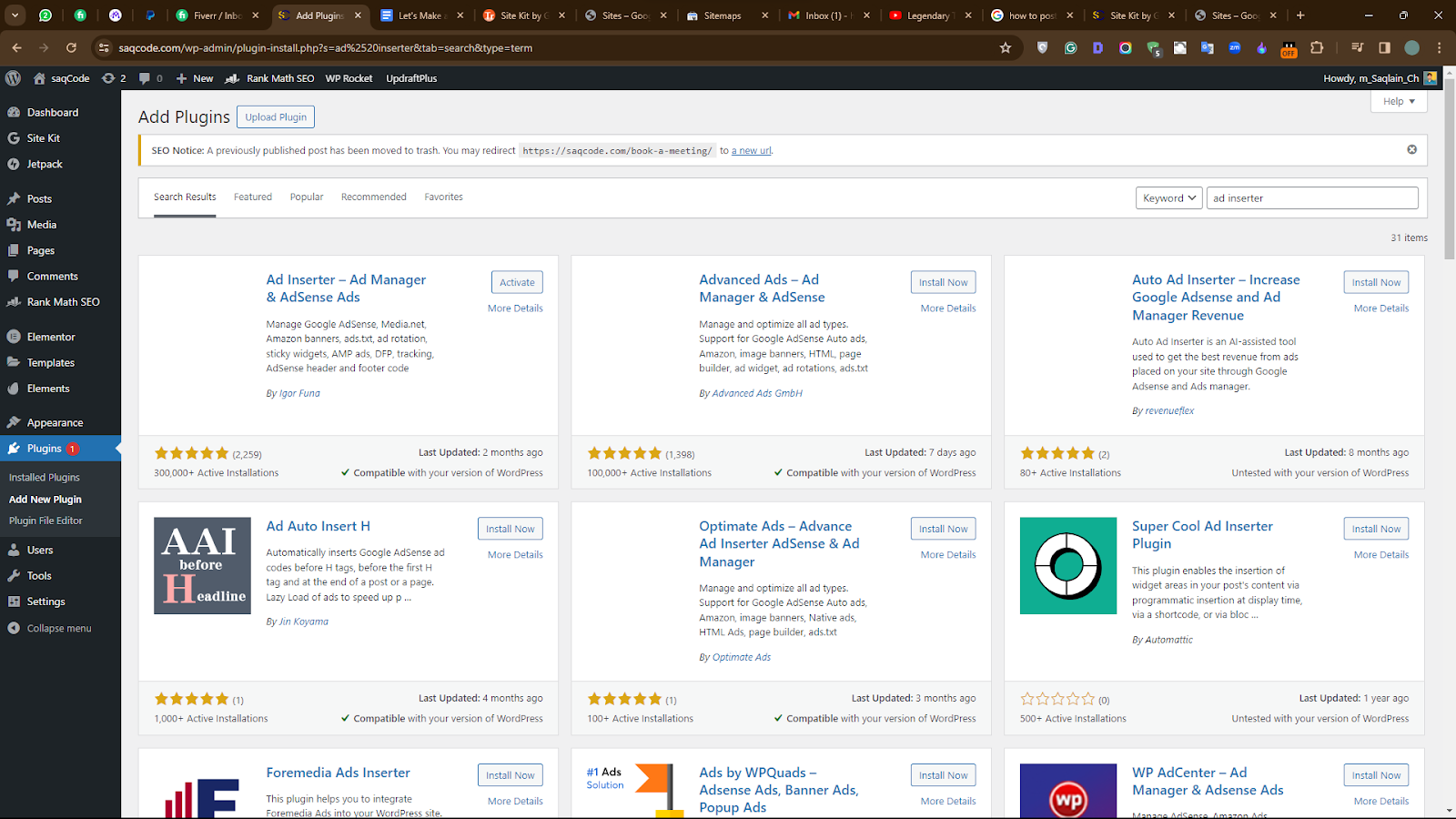Open the 'a new url' redirect link
1456x819 pixels.
(752, 151)
